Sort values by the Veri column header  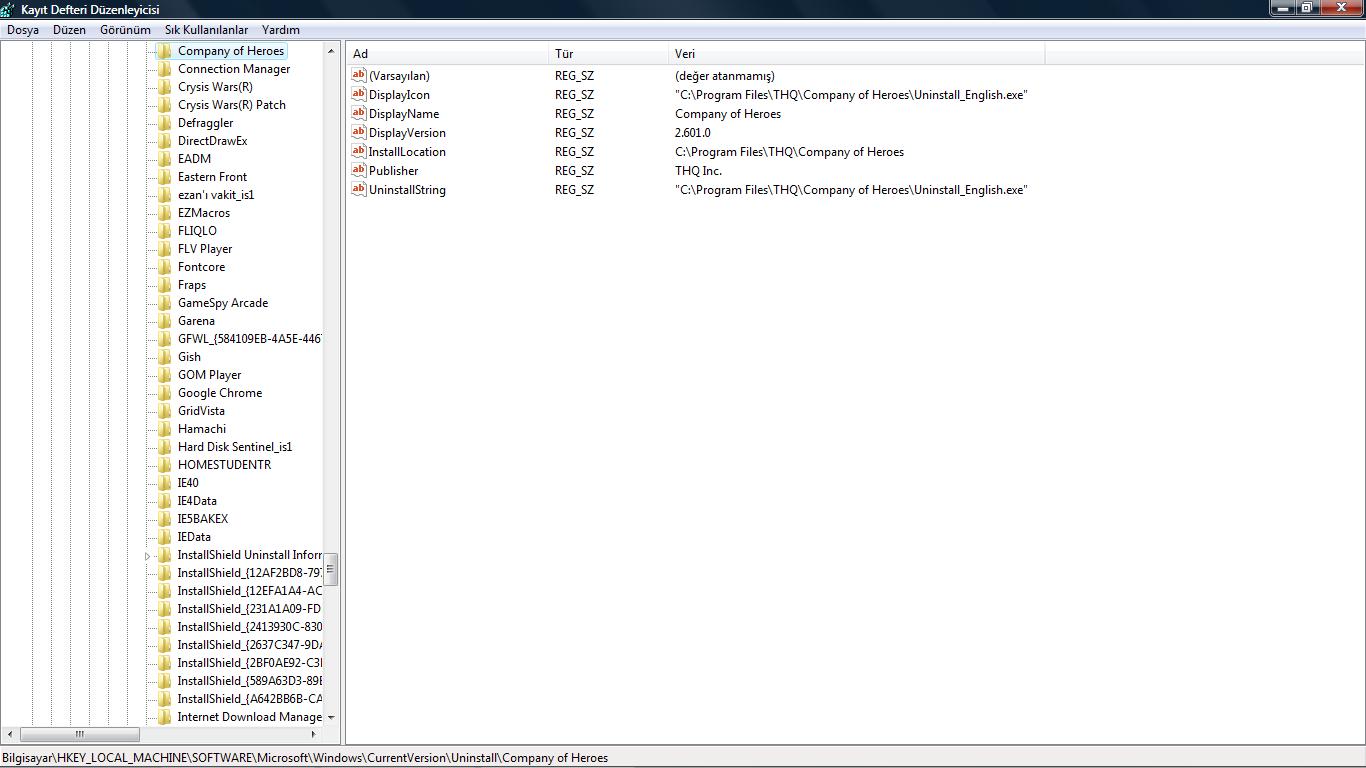pyautogui.click(x=857, y=54)
